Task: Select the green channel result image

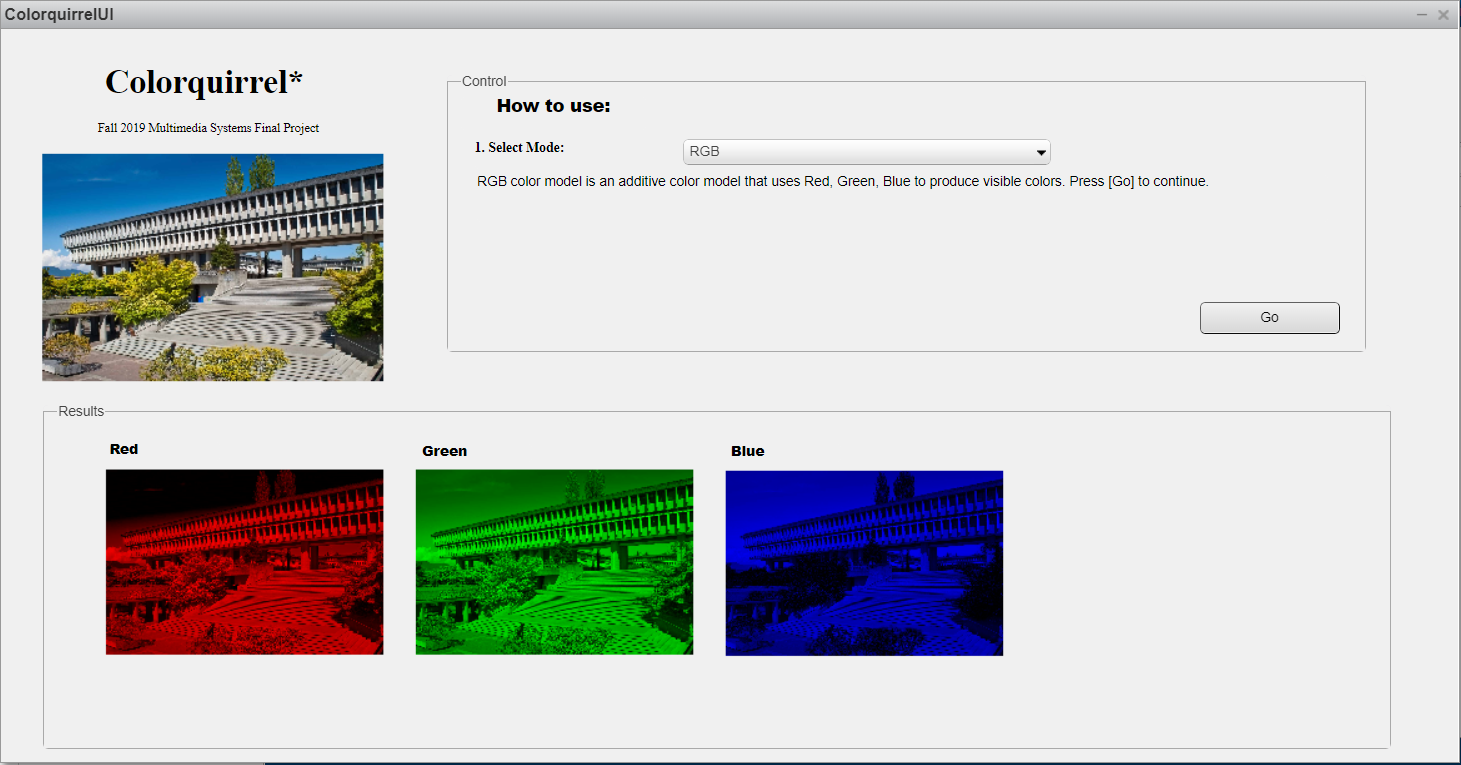Action: tap(554, 562)
